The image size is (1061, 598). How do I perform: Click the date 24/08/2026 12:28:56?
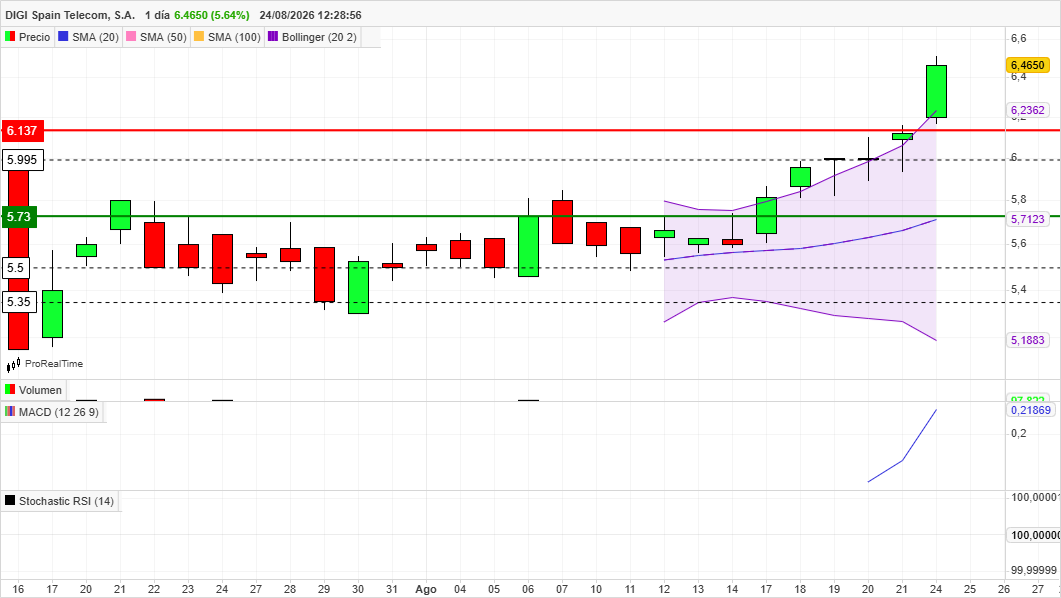[311, 15]
